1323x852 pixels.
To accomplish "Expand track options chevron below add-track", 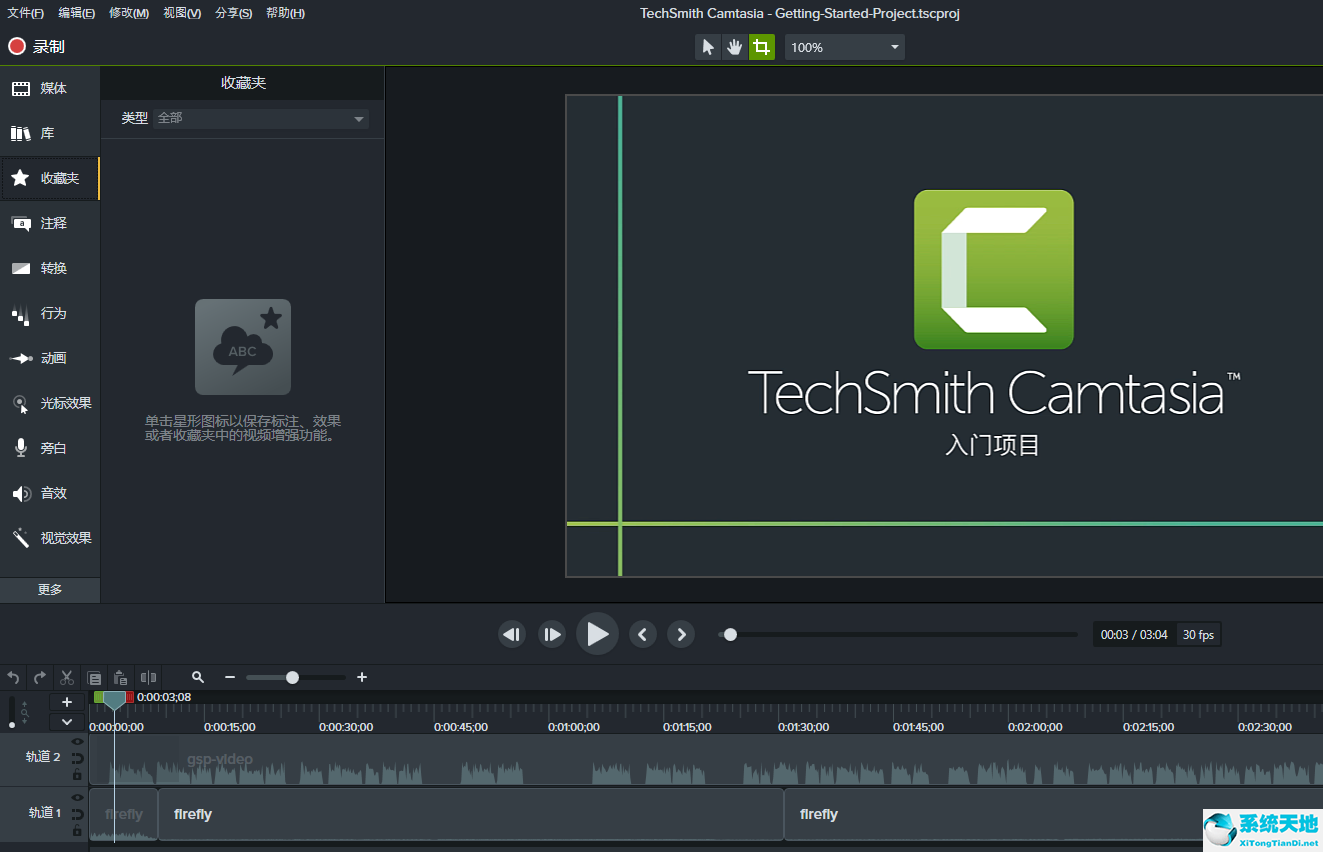I will [x=67, y=721].
